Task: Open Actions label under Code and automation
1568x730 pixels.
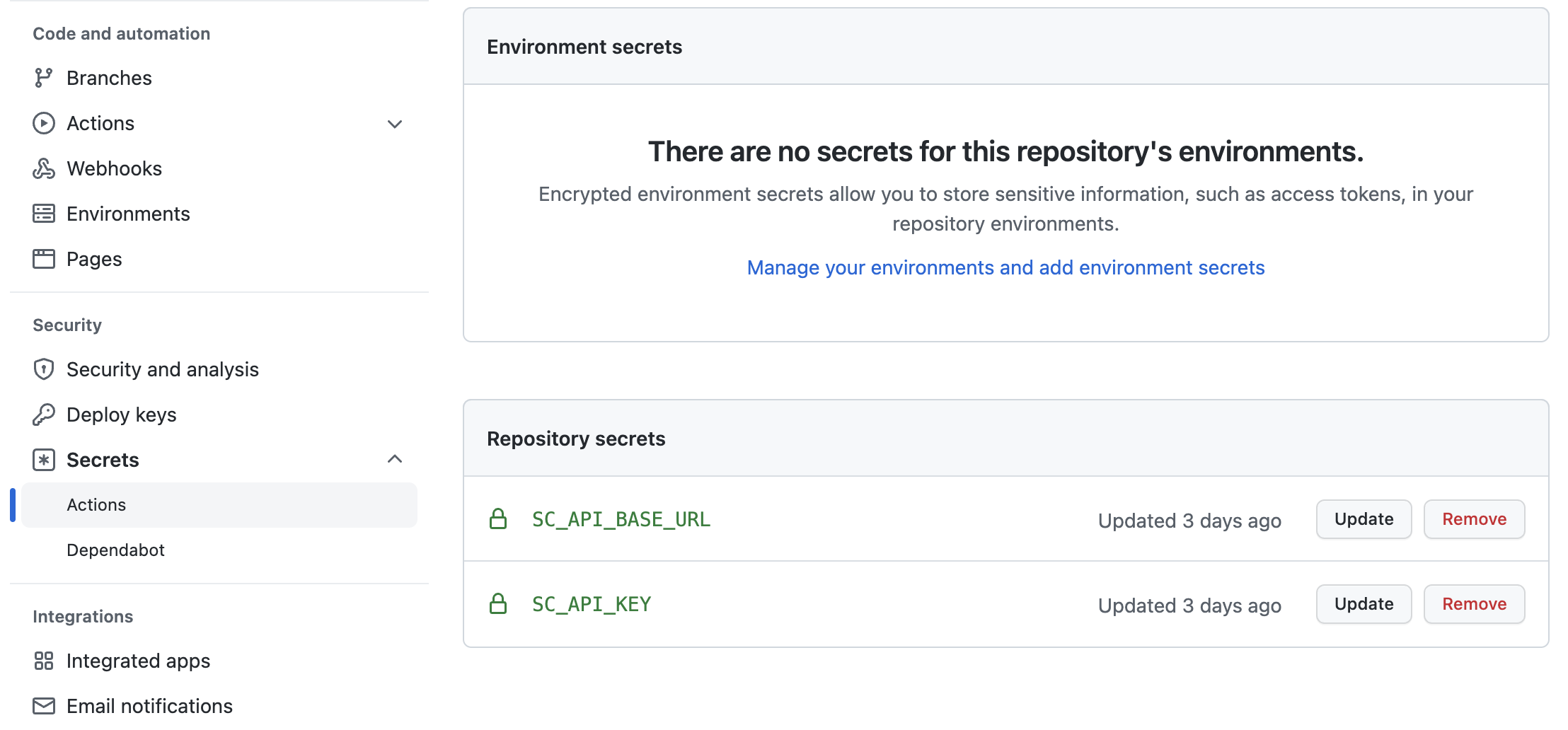Action: pyautogui.click(x=100, y=123)
